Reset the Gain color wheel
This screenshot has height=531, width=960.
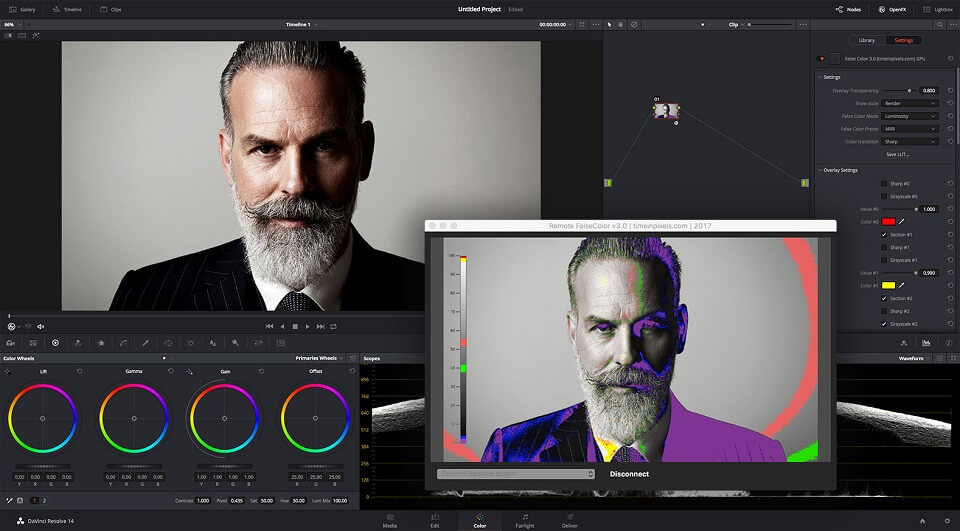pos(261,371)
